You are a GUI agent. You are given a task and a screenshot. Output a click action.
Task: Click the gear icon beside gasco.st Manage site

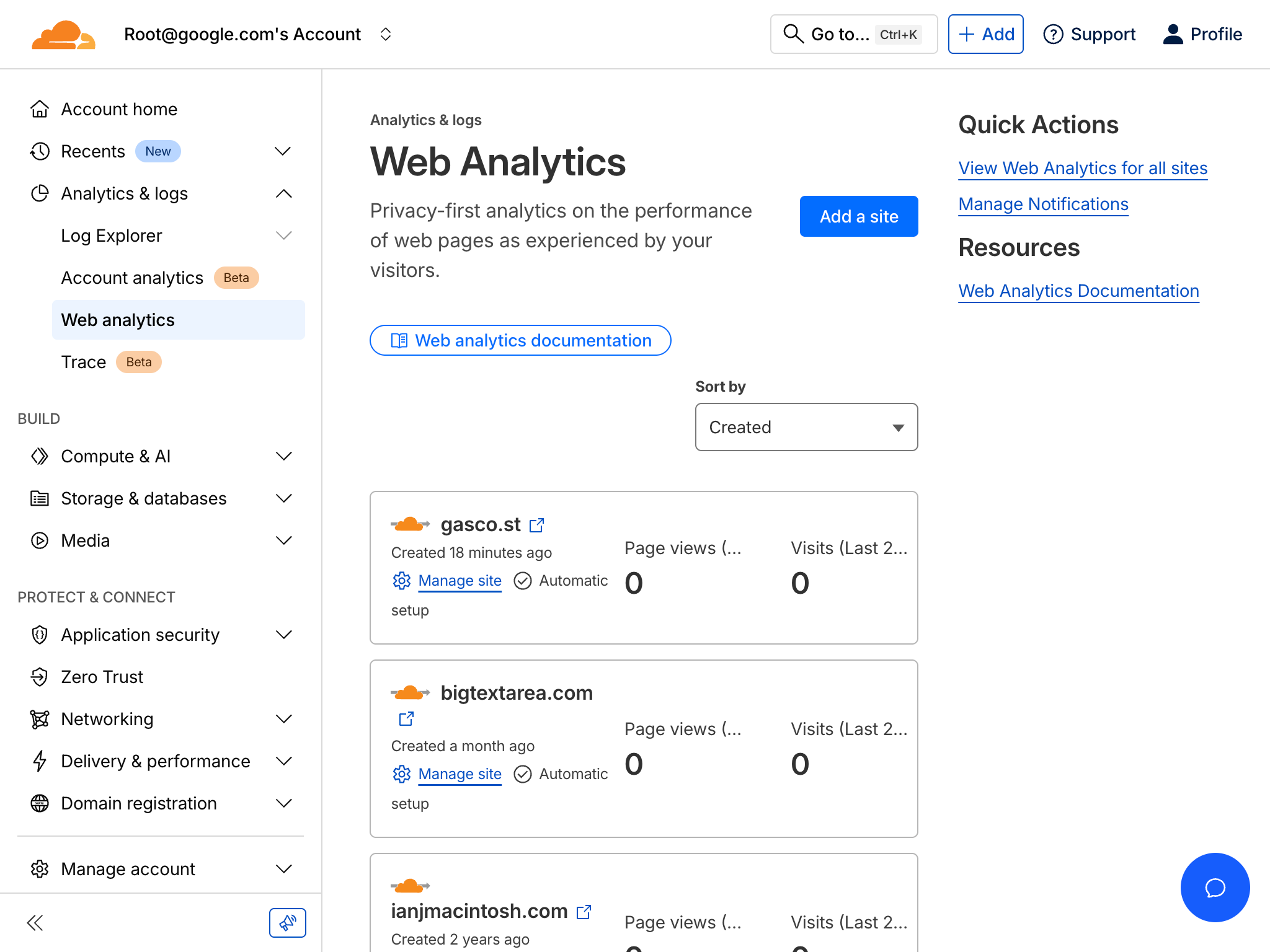pos(401,581)
